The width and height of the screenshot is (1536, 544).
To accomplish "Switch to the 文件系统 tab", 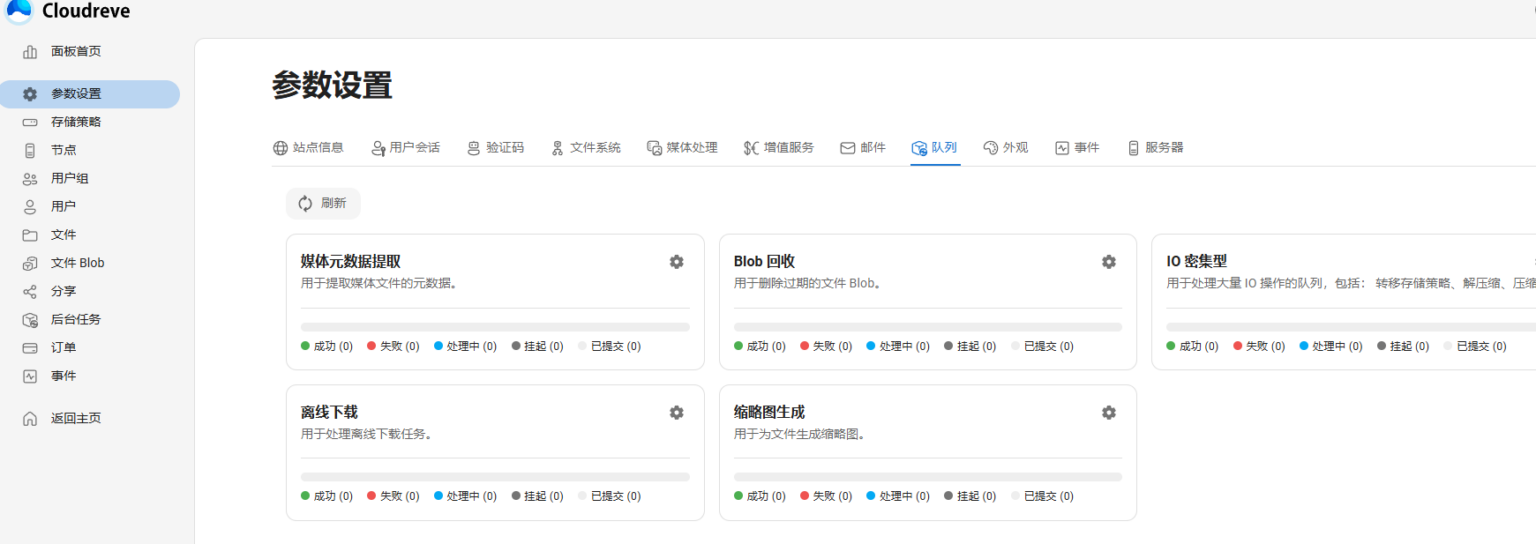I will (586, 148).
